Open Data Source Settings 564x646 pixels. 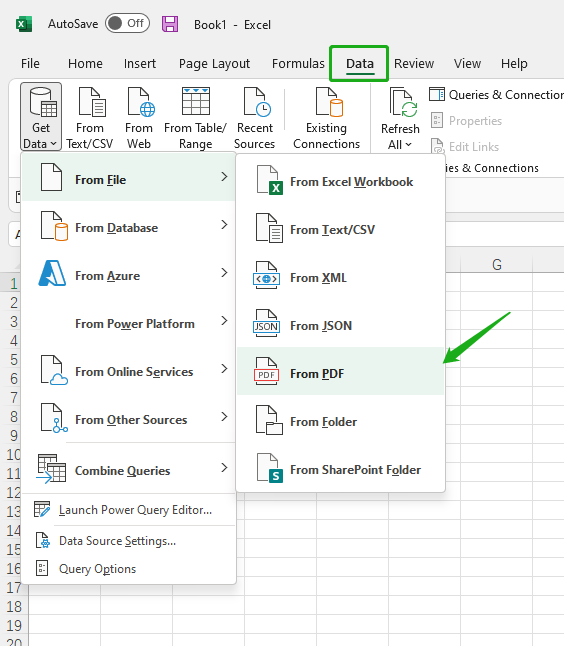point(128,541)
